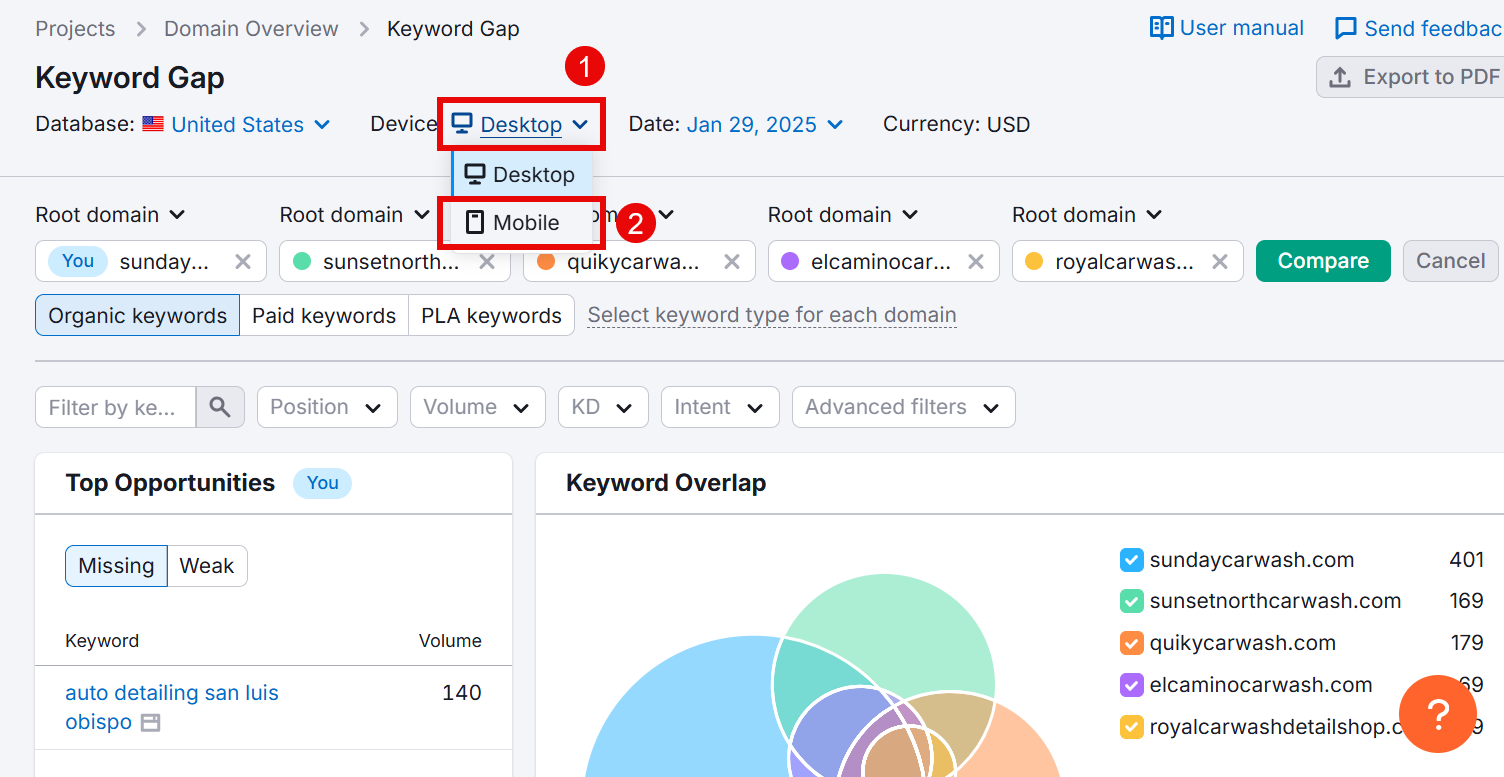1504x777 pixels.
Task: Remove the sunsetnorth... domain with its X
Action: pos(487,261)
